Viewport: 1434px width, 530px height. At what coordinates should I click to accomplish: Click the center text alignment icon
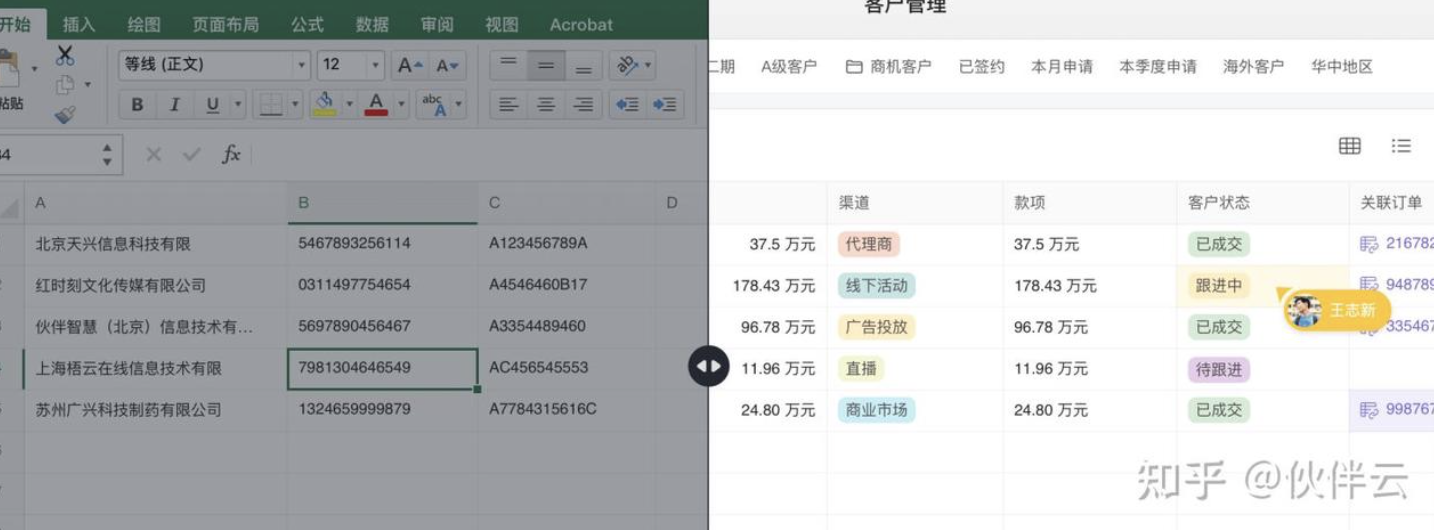click(x=546, y=104)
